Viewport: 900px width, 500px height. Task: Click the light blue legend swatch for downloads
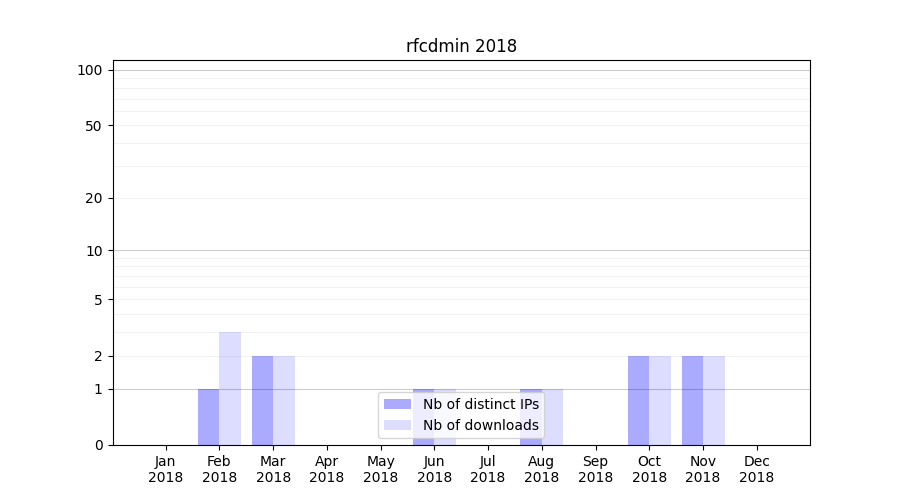click(397, 425)
